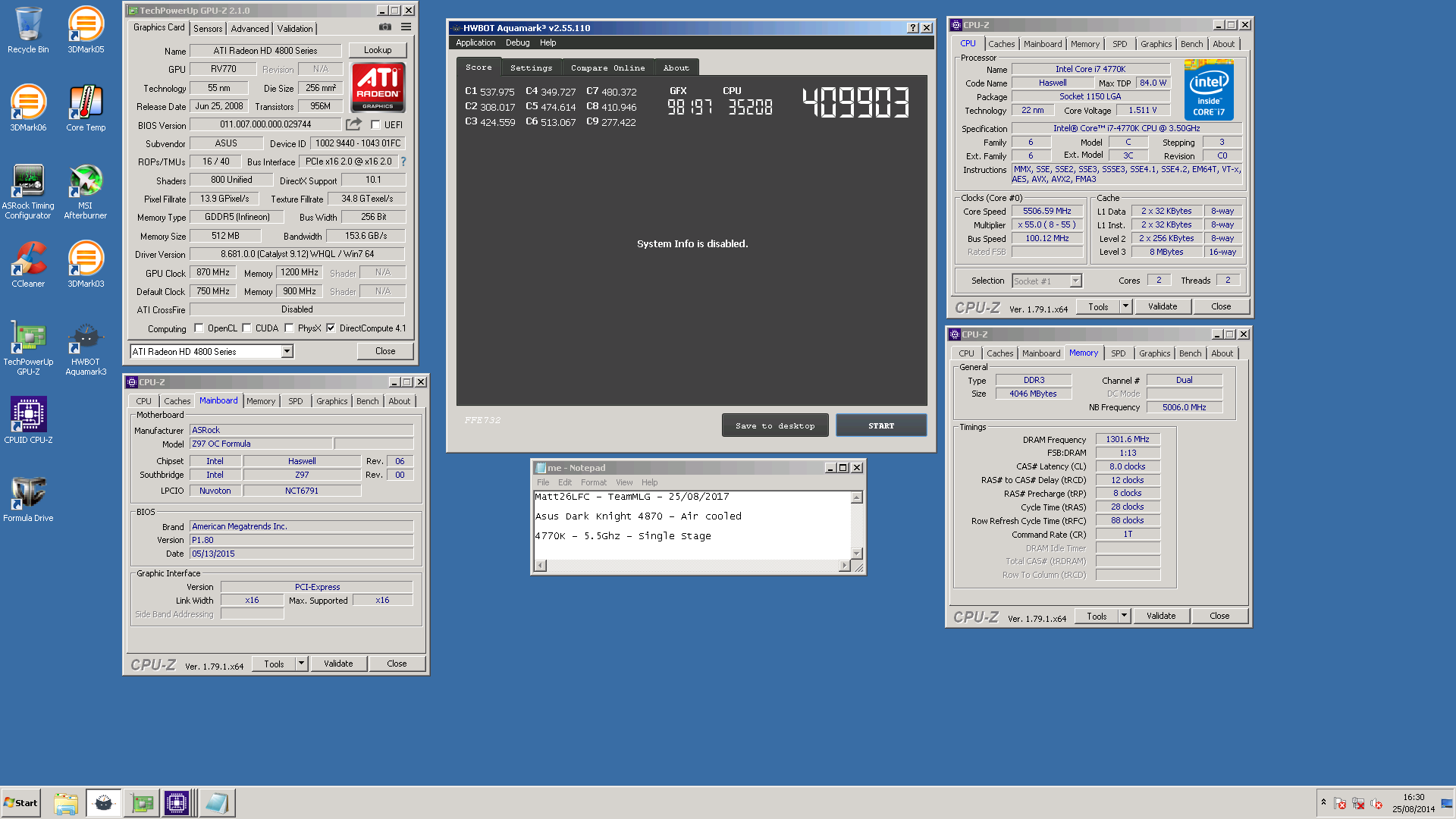Launch 3DMark03 desktop shortcut
This screenshot has height=819, width=1456.
point(86,265)
